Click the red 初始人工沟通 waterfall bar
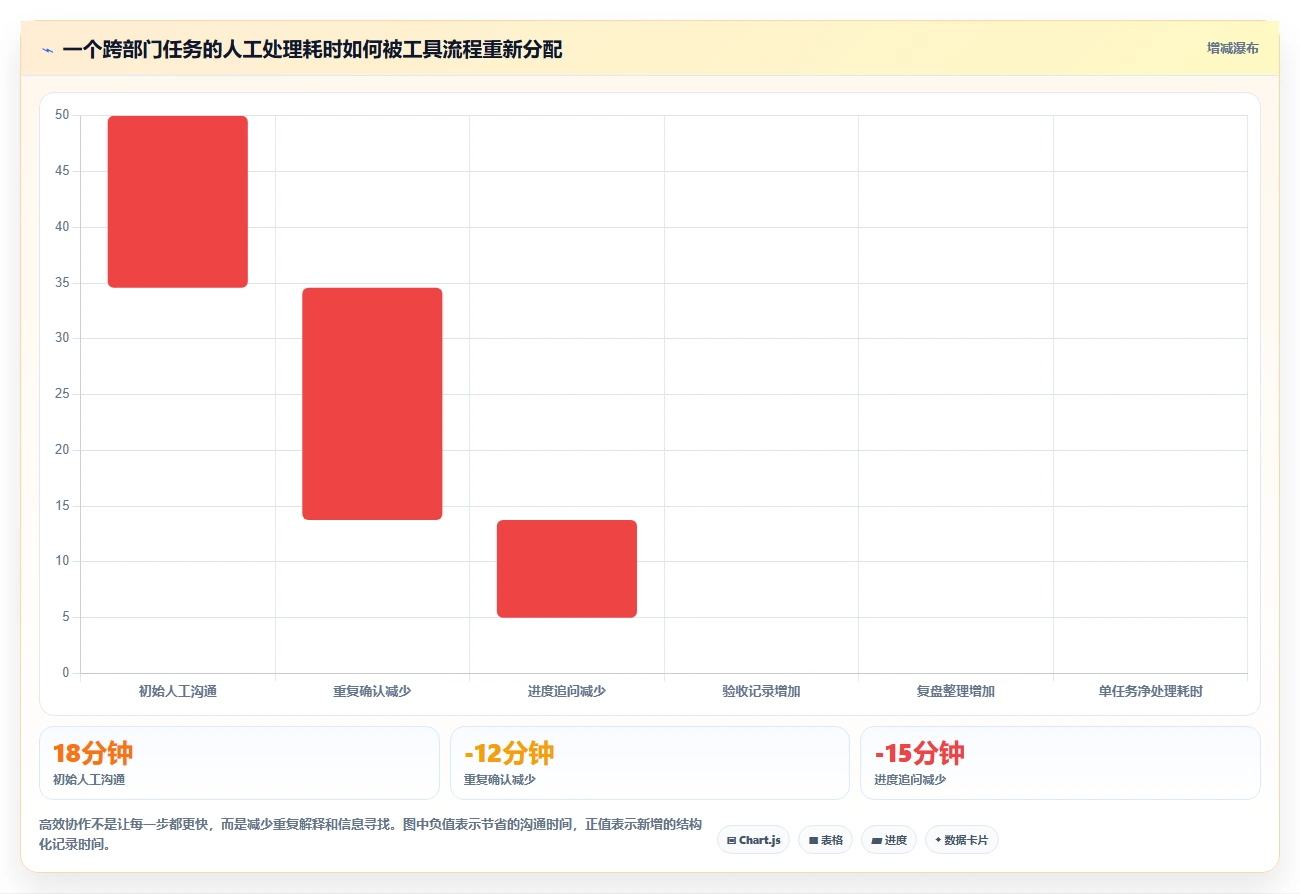Screen dimensions: 1300x894 (x=178, y=202)
